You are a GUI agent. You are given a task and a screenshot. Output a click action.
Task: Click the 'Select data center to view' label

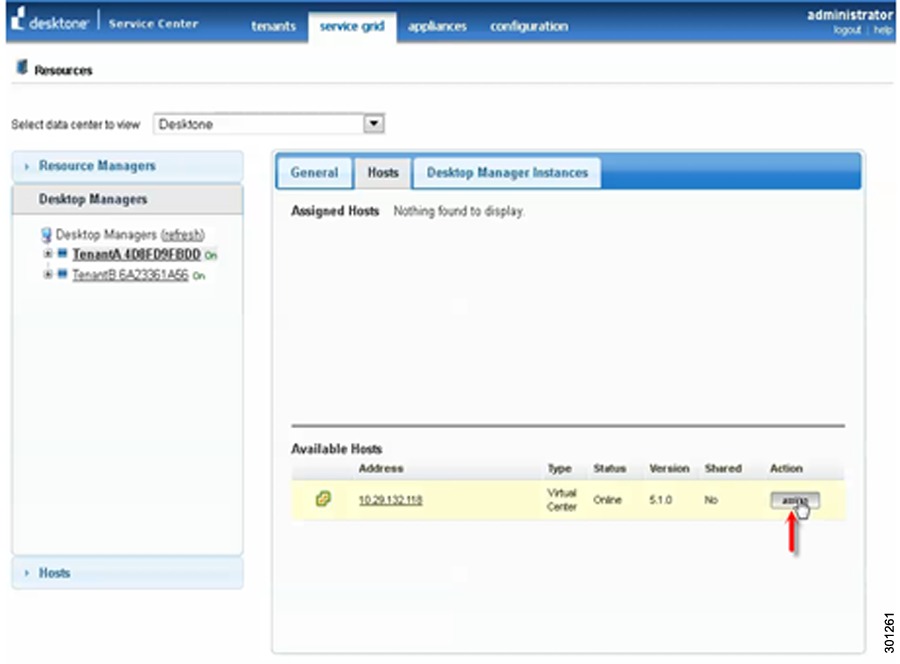76,125
